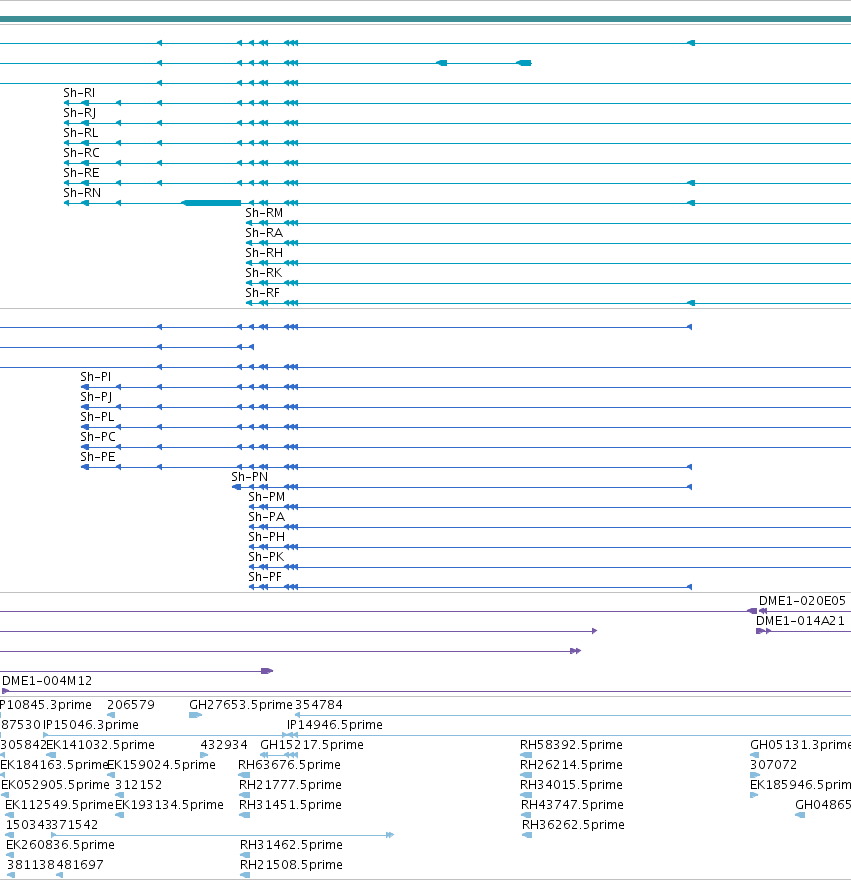Select the Sh-RE transcript label
This screenshot has width=851, height=880.
[81, 173]
